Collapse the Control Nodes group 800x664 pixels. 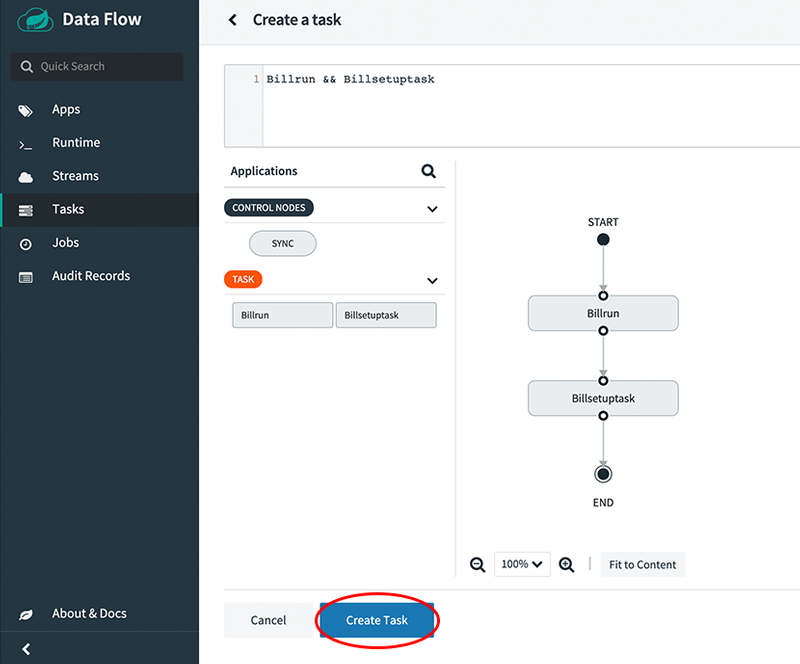pos(432,209)
